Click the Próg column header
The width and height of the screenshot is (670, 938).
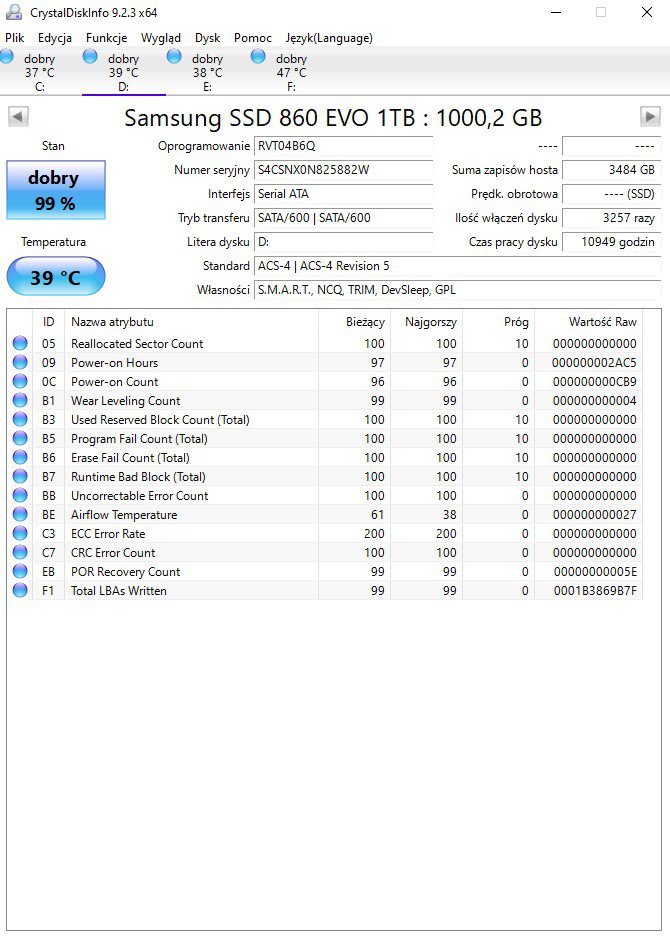[x=499, y=322]
